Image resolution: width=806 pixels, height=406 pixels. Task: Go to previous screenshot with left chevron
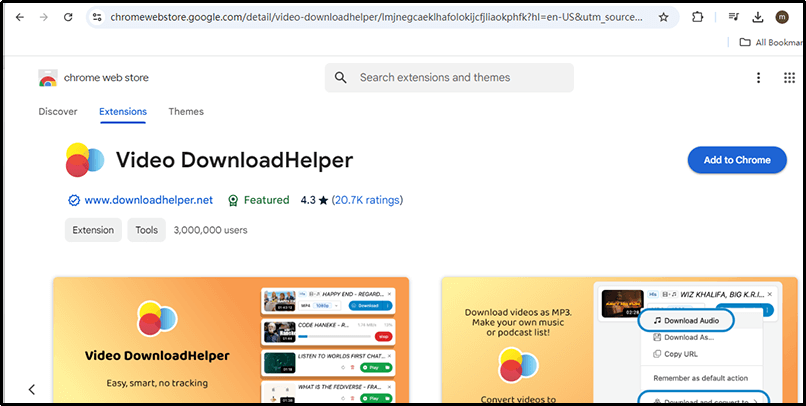coord(32,389)
